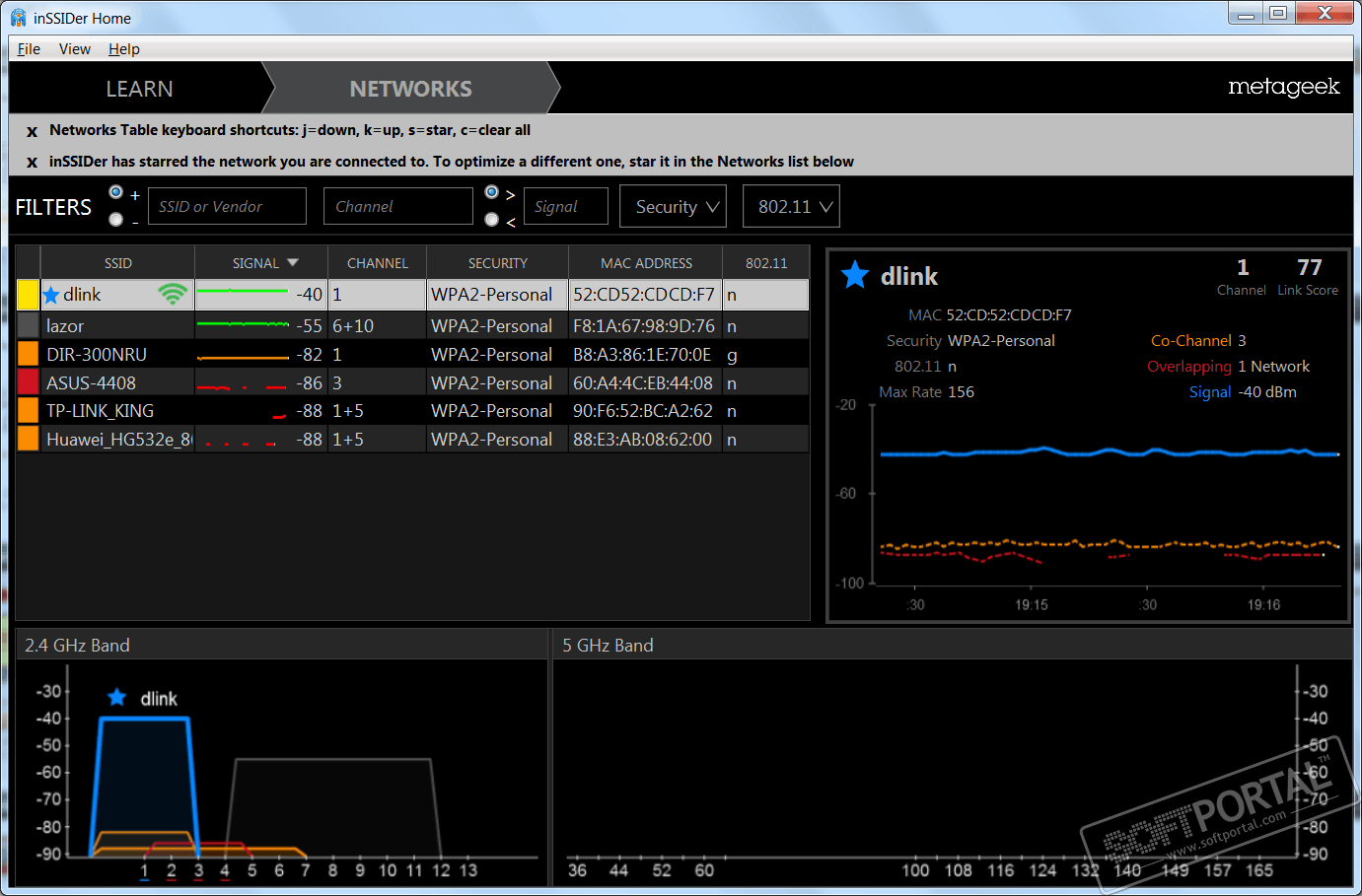Click the star icon beside dlink in table

51,295
